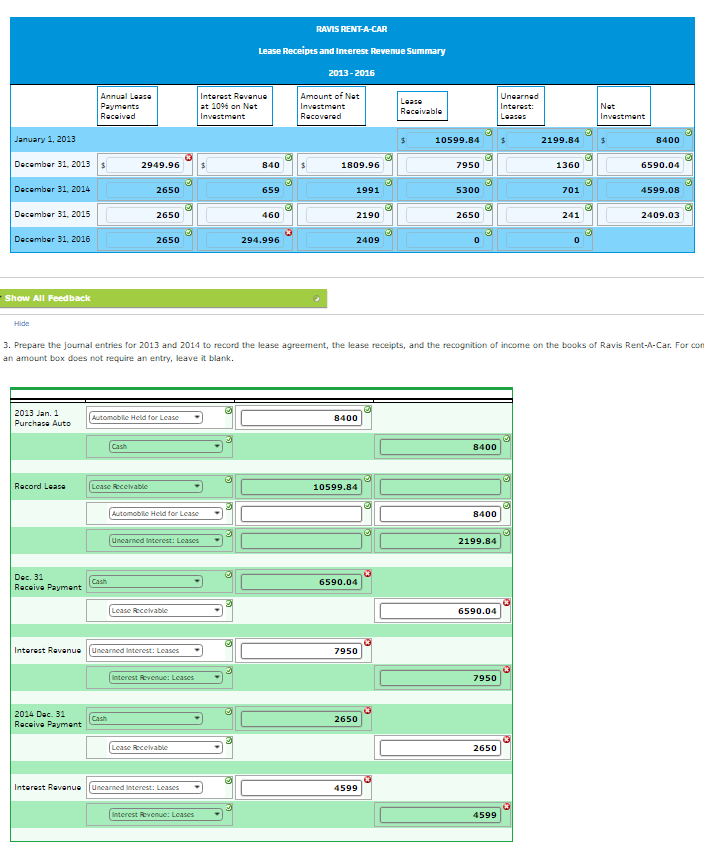Edit the 701 unearned interest field

pos(545,190)
